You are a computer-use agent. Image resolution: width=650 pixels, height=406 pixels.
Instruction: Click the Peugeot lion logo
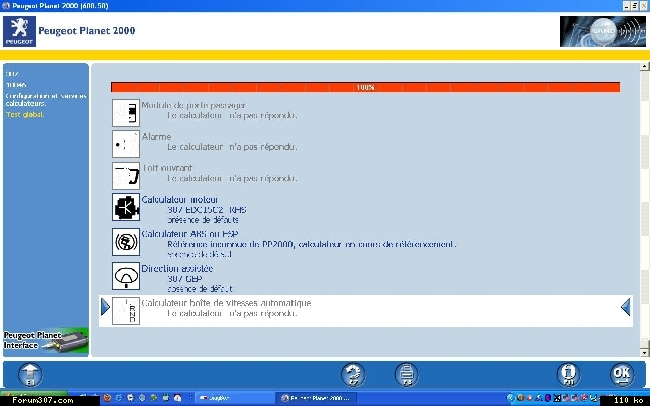pyautogui.click(x=19, y=31)
